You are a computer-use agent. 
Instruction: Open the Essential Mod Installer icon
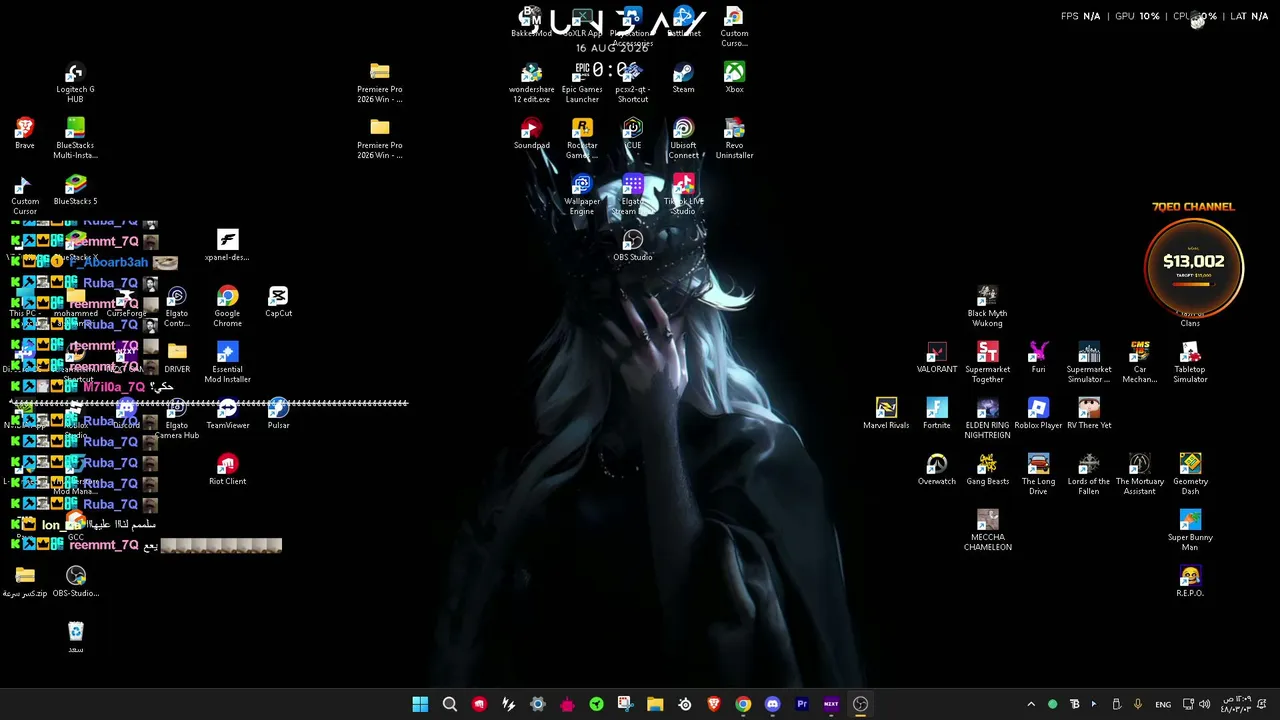227,363
